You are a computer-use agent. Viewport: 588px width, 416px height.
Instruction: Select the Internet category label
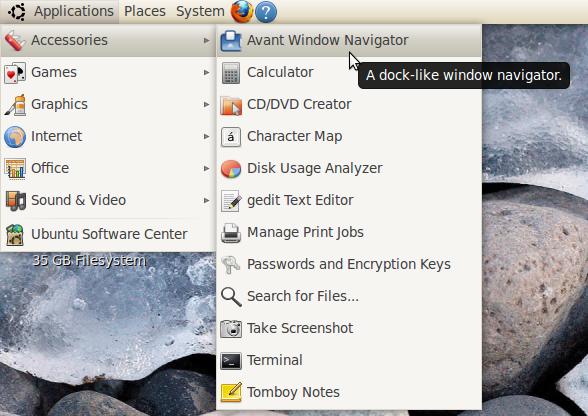(56, 136)
